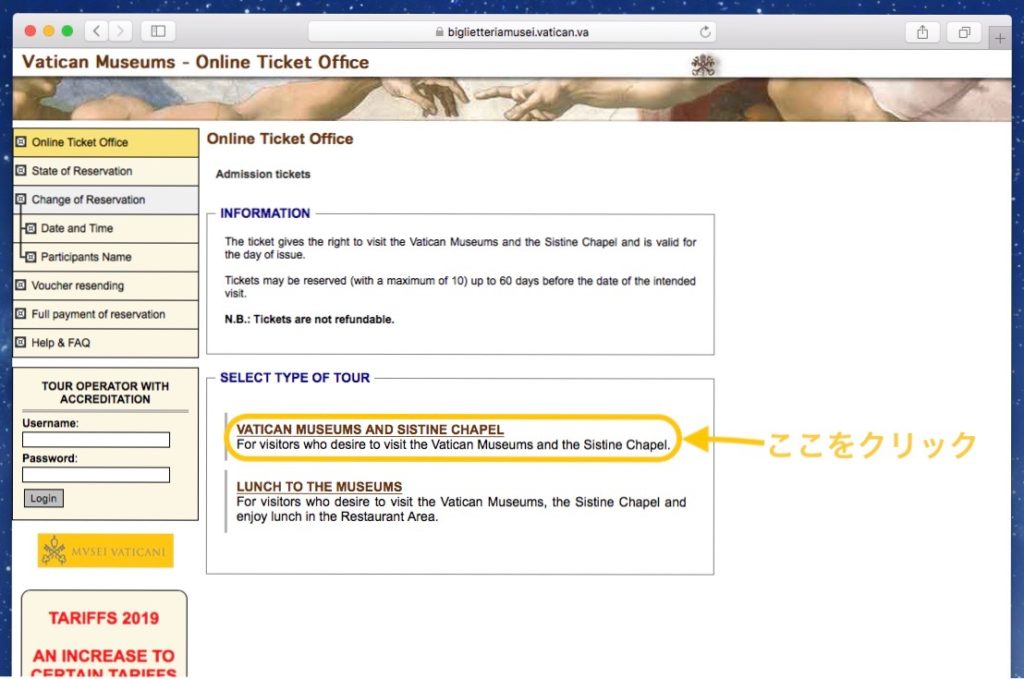
Task: Open State of Reservation in the side menu
Action: click(106, 171)
